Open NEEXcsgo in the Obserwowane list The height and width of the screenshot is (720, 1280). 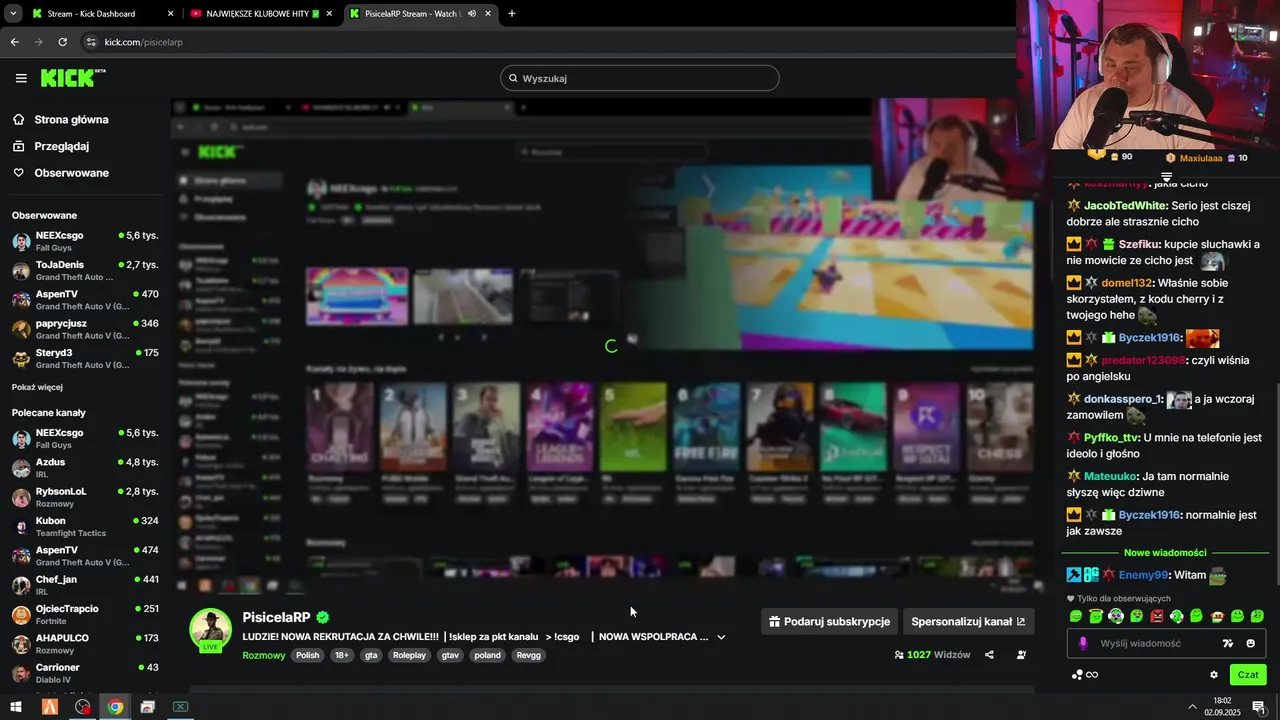click(x=84, y=241)
